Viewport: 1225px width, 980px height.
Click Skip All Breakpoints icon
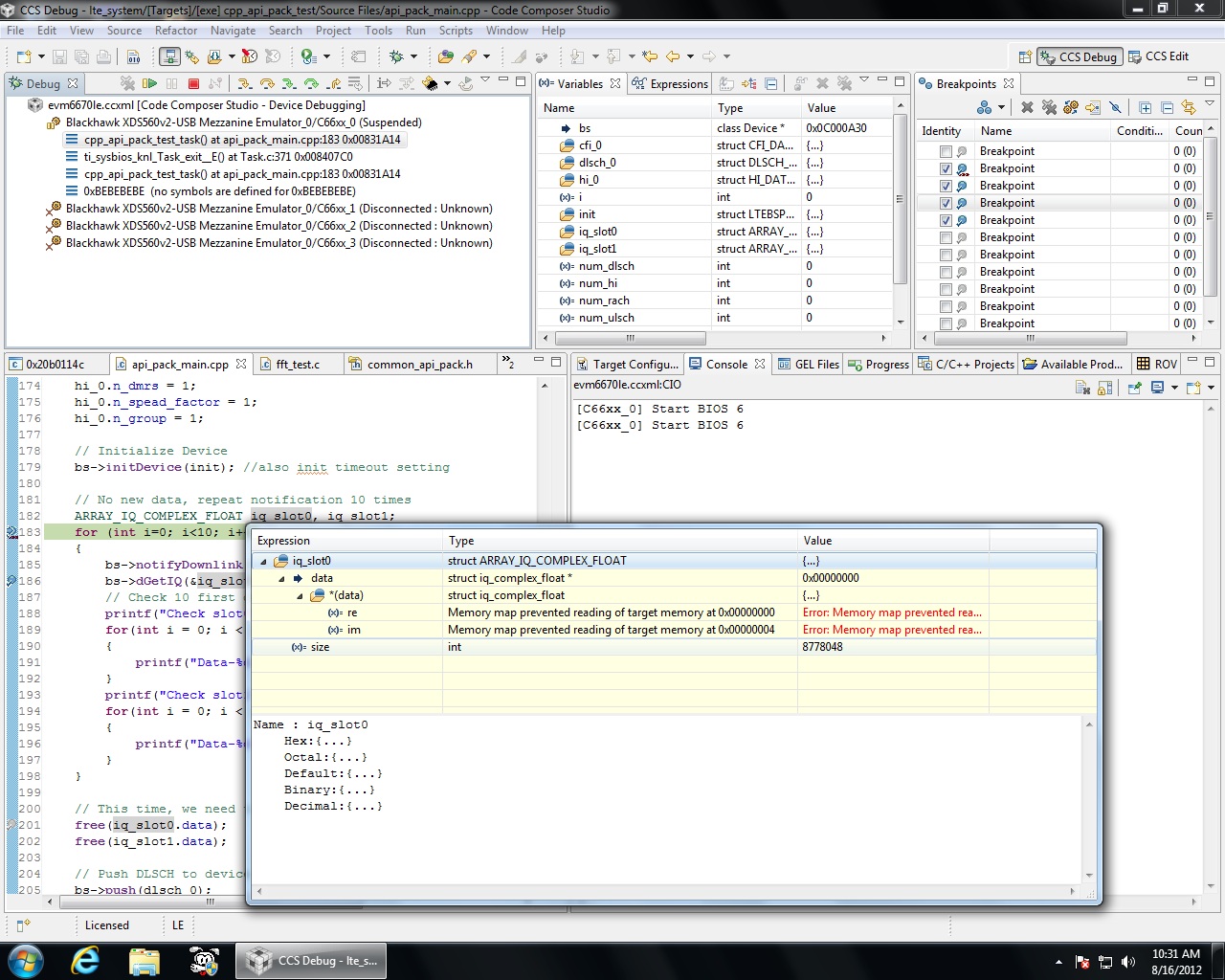[1115, 107]
